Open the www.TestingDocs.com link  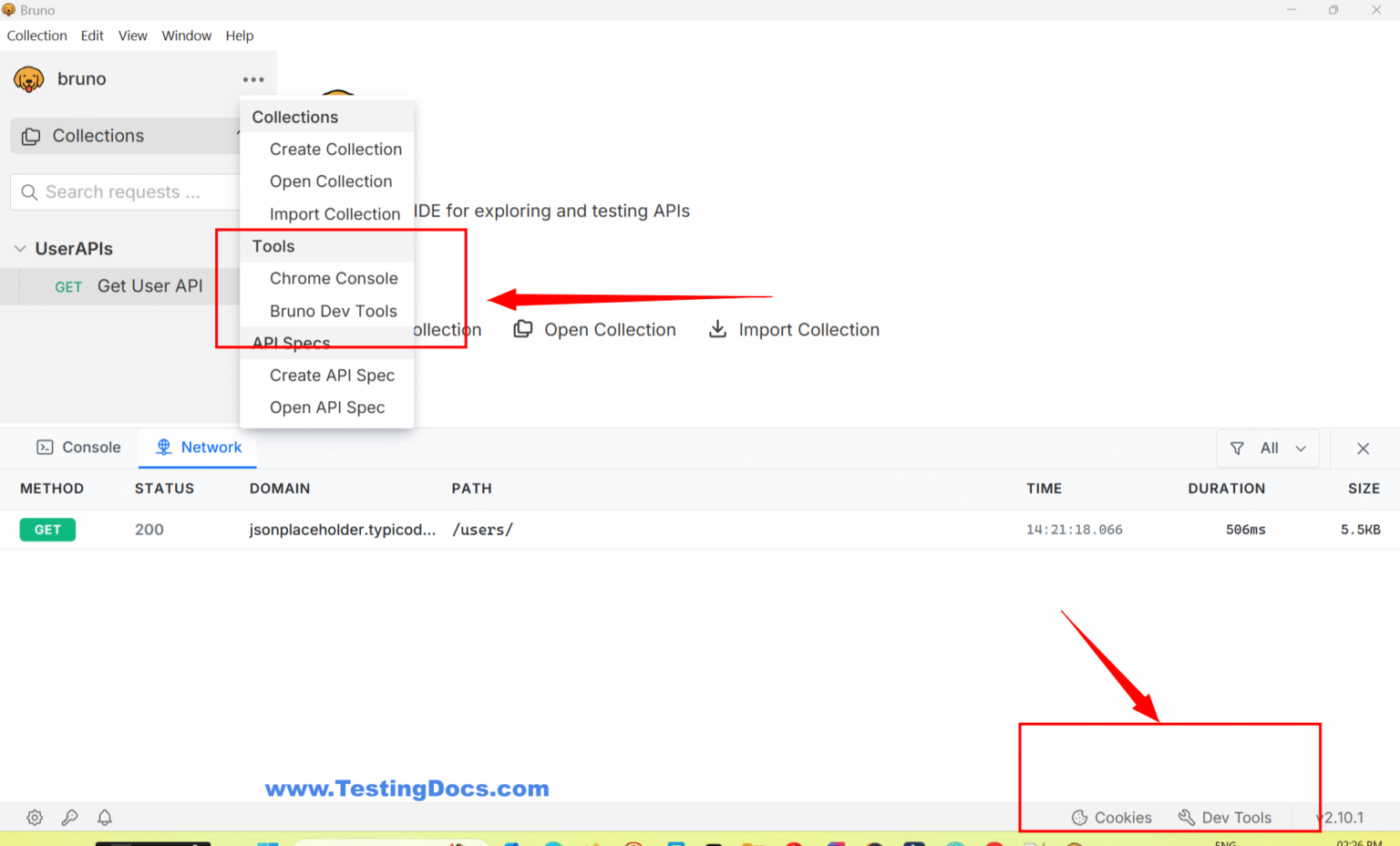pos(407,789)
